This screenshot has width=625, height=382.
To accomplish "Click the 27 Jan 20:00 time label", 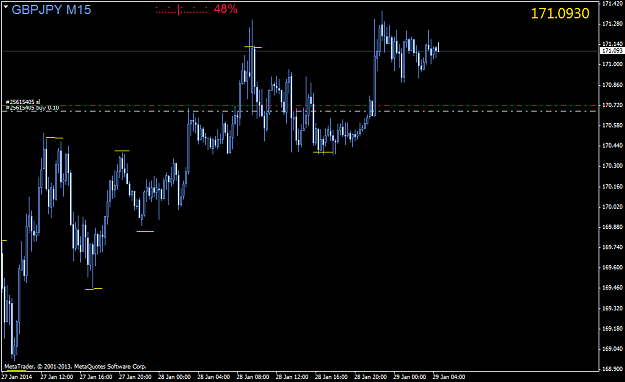I will (135, 377).
